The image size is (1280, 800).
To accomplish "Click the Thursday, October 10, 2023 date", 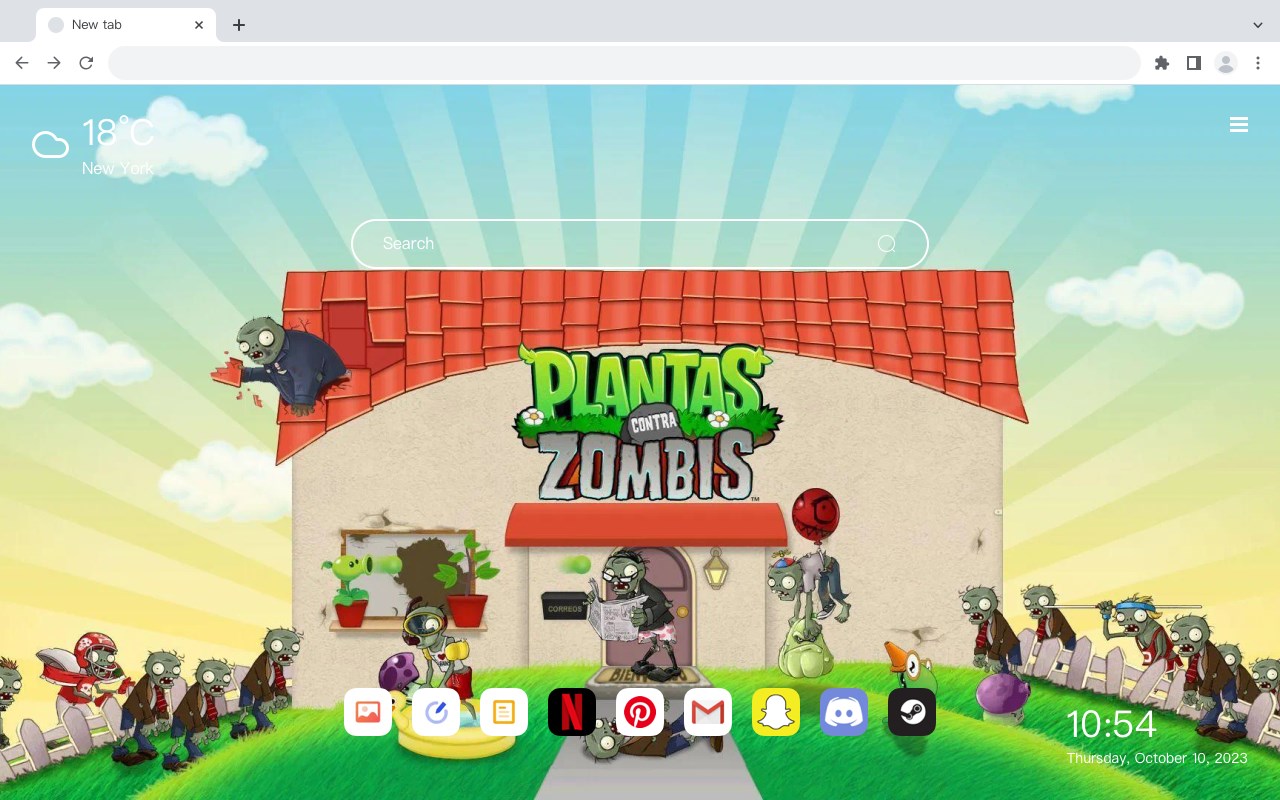I will pyautogui.click(x=1157, y=758).
